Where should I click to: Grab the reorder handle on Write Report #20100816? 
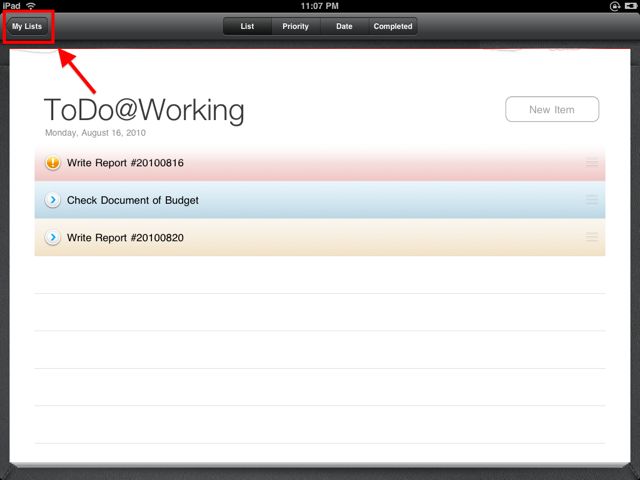[592, 163]
